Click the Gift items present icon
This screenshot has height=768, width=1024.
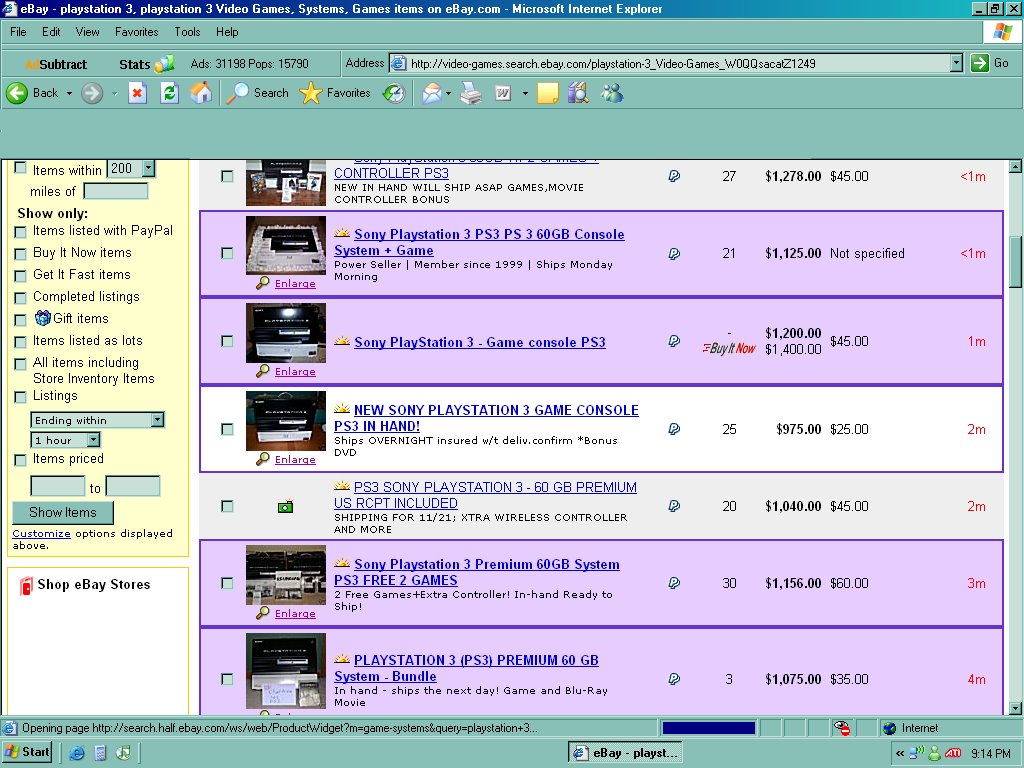(x=42, y=318)
